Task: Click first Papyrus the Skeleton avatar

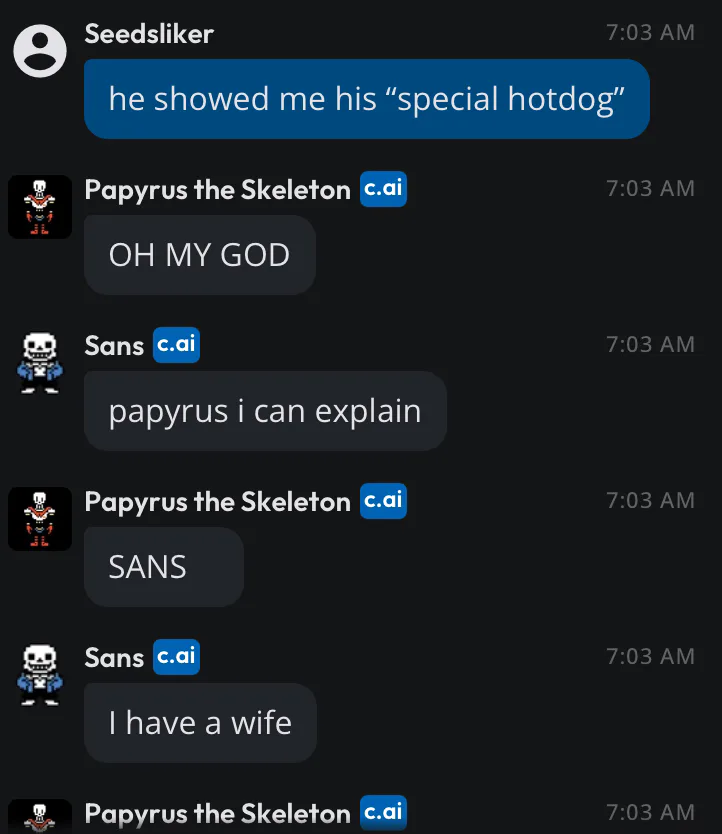Action: click(40, 207)
